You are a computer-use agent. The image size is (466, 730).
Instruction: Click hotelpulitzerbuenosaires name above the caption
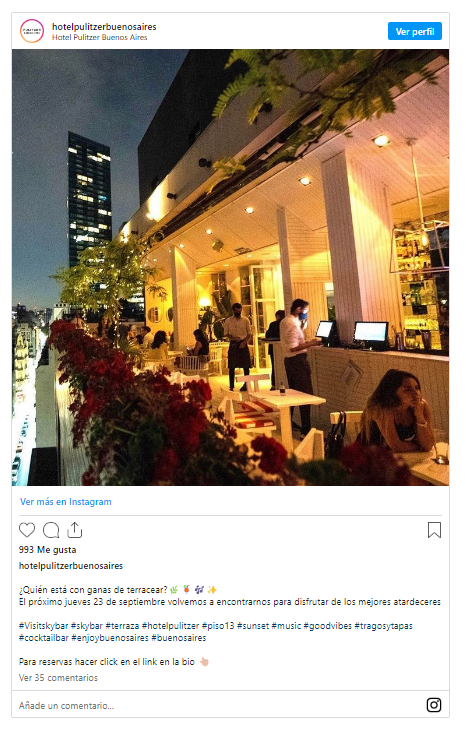[x=71, y=566]
